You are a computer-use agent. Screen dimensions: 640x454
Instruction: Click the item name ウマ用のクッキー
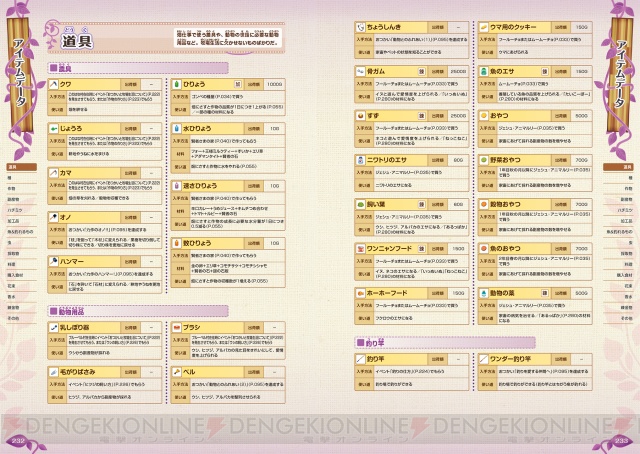513,27
